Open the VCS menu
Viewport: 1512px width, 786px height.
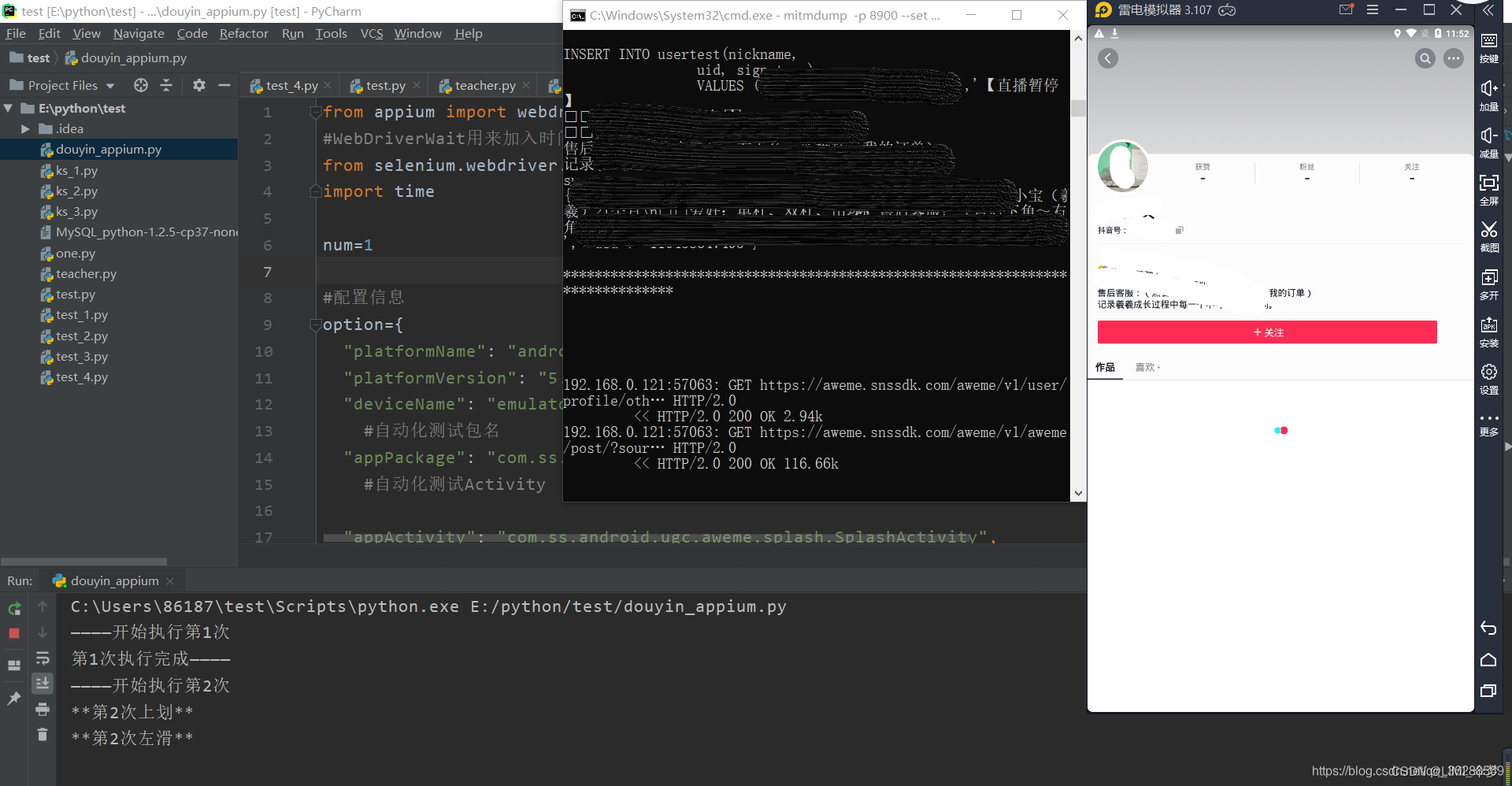click(x=372, y=33)
